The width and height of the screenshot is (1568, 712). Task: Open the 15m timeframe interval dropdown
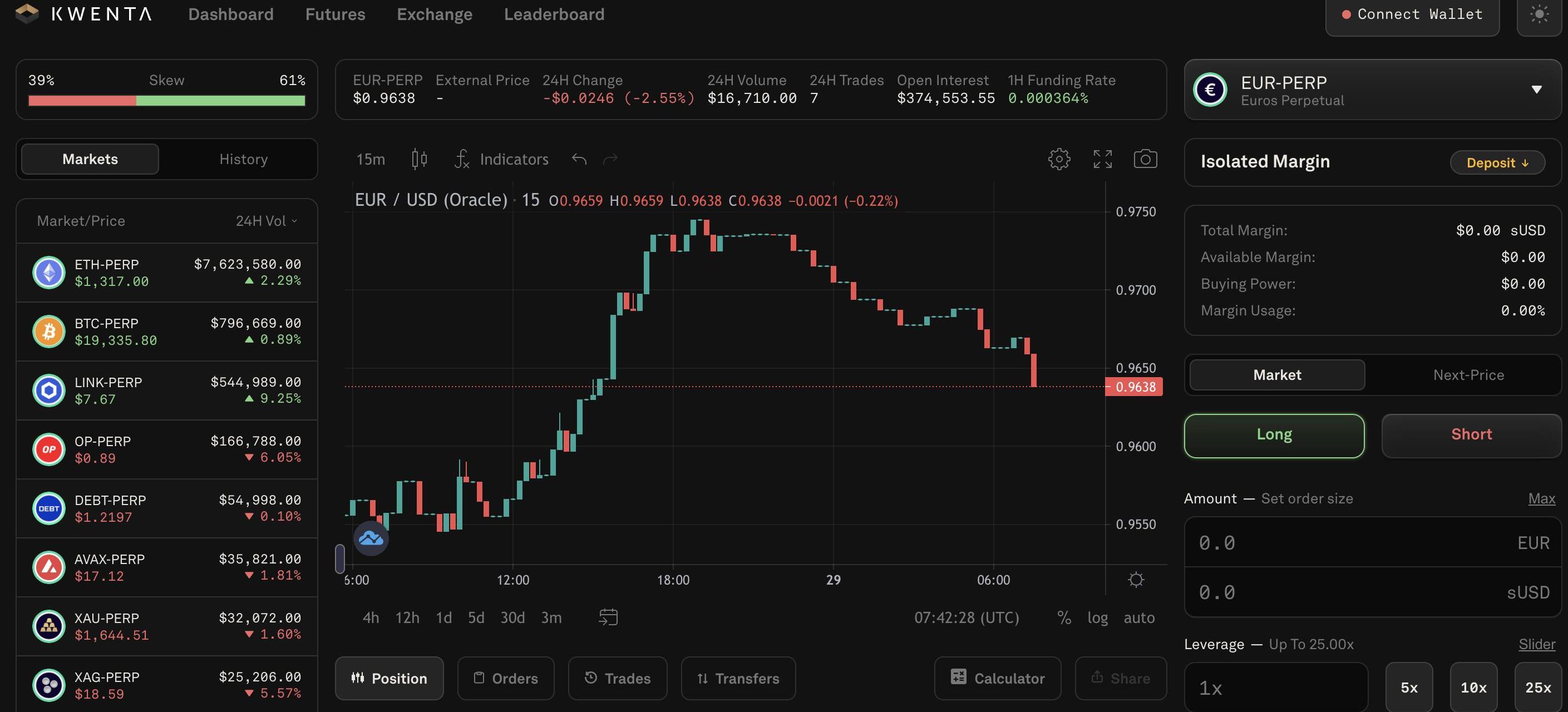point(370,160)
